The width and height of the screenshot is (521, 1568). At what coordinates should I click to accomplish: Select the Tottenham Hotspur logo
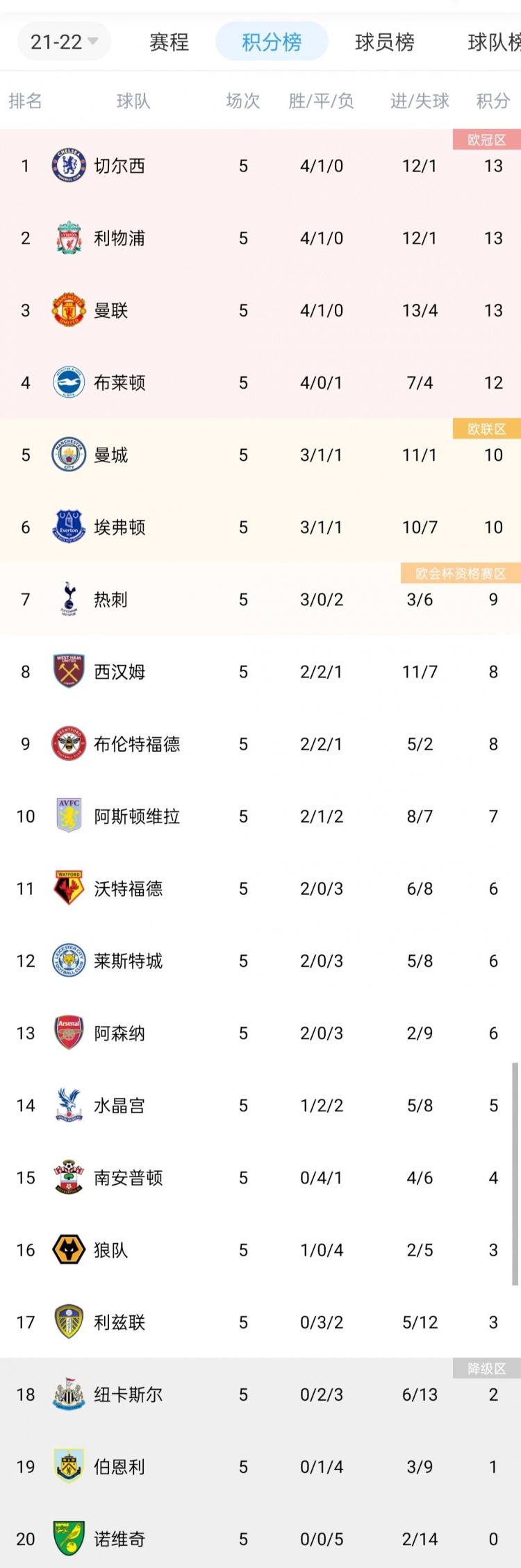point(67,599)
